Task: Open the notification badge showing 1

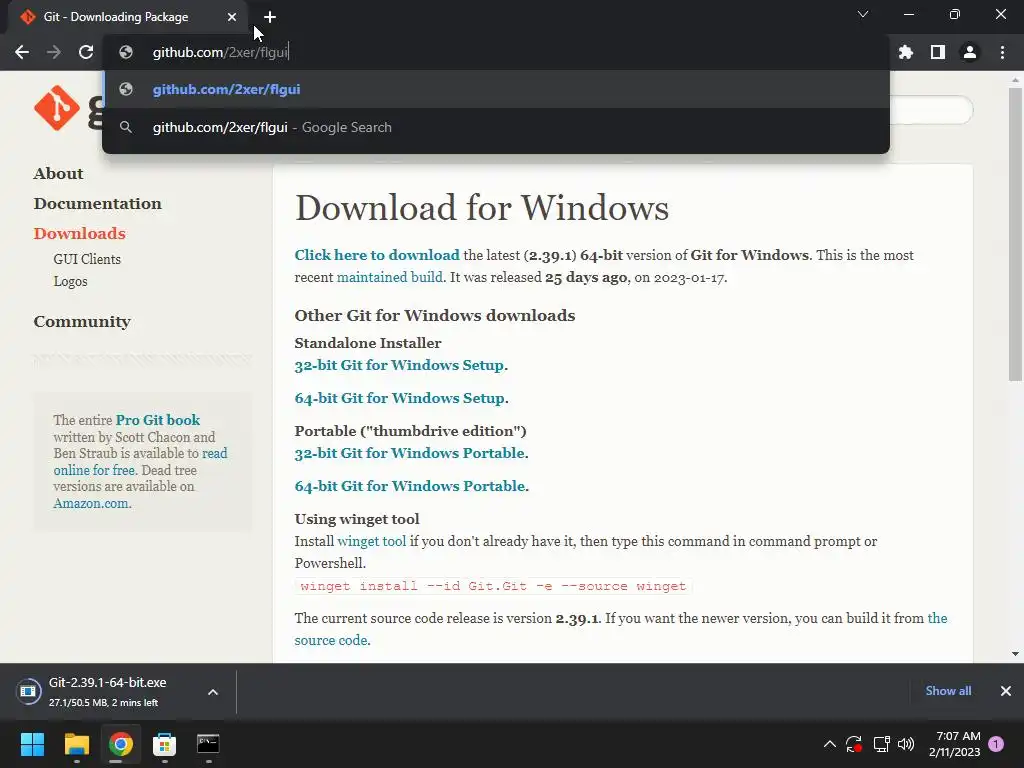Action: pyautogui.click(x=996, y=744)
